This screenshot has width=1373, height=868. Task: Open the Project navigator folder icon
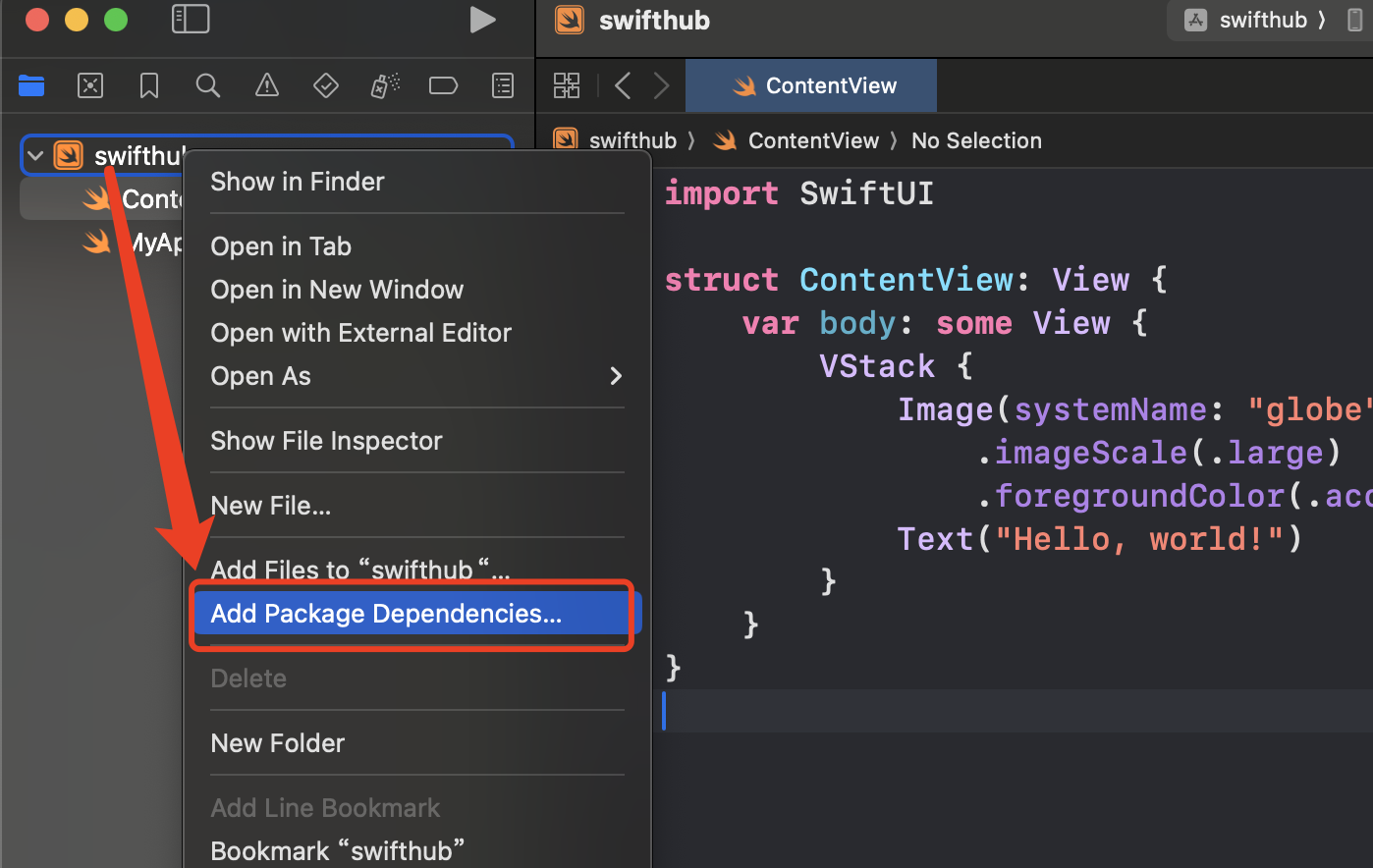click(x=30, y=85)
